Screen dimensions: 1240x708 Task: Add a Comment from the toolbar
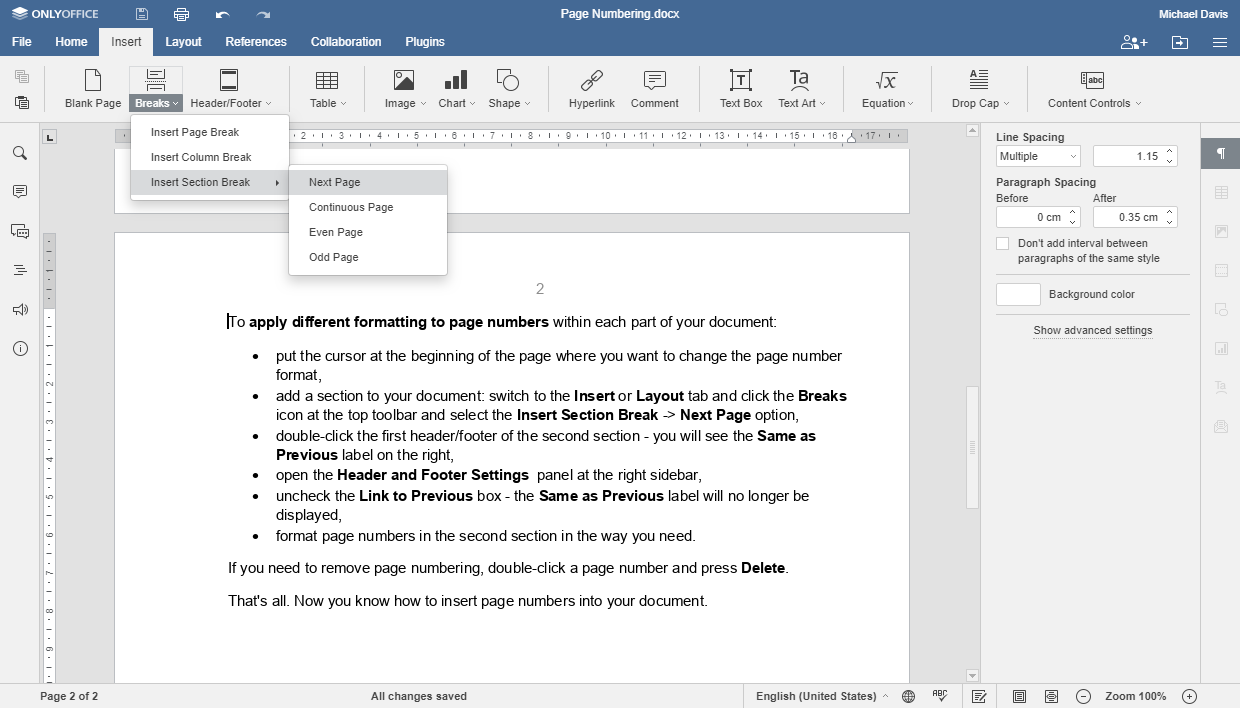pyautogui.click(x=655, y=89)
